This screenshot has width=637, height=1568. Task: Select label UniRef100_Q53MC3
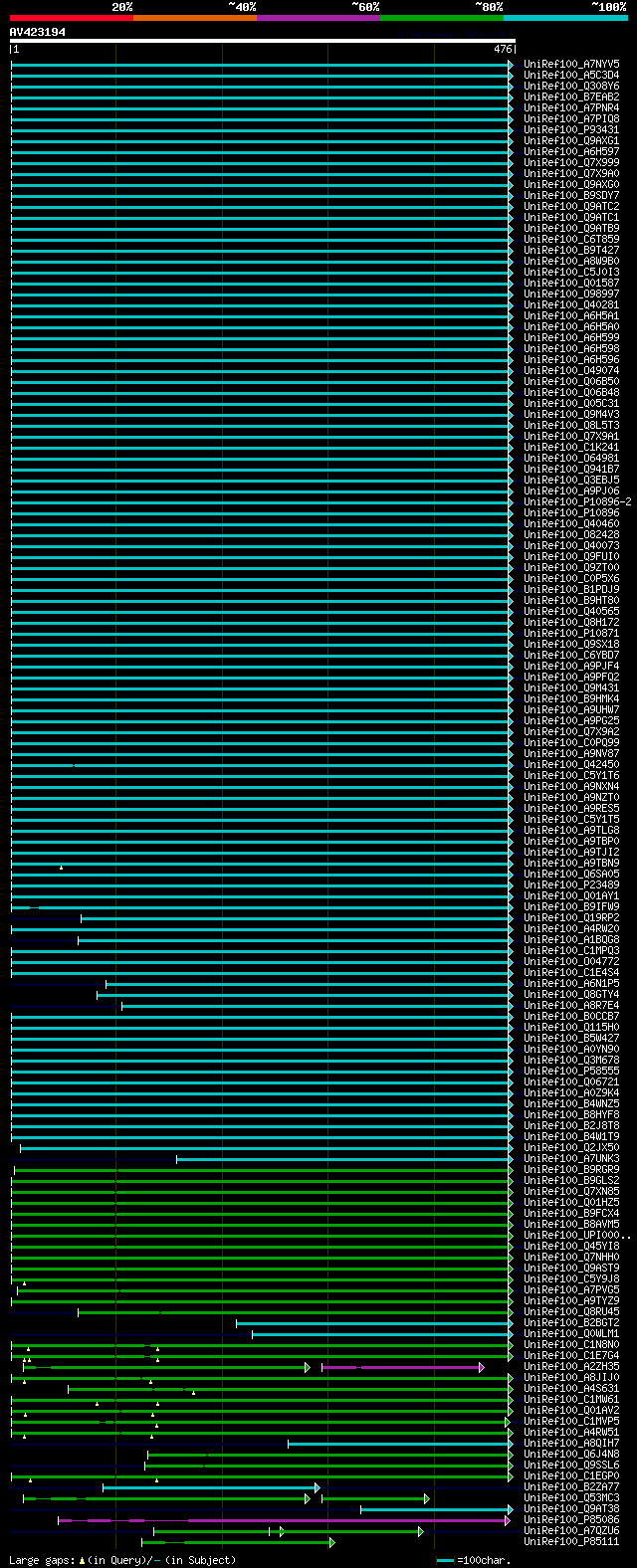[x=571, y=1497]
